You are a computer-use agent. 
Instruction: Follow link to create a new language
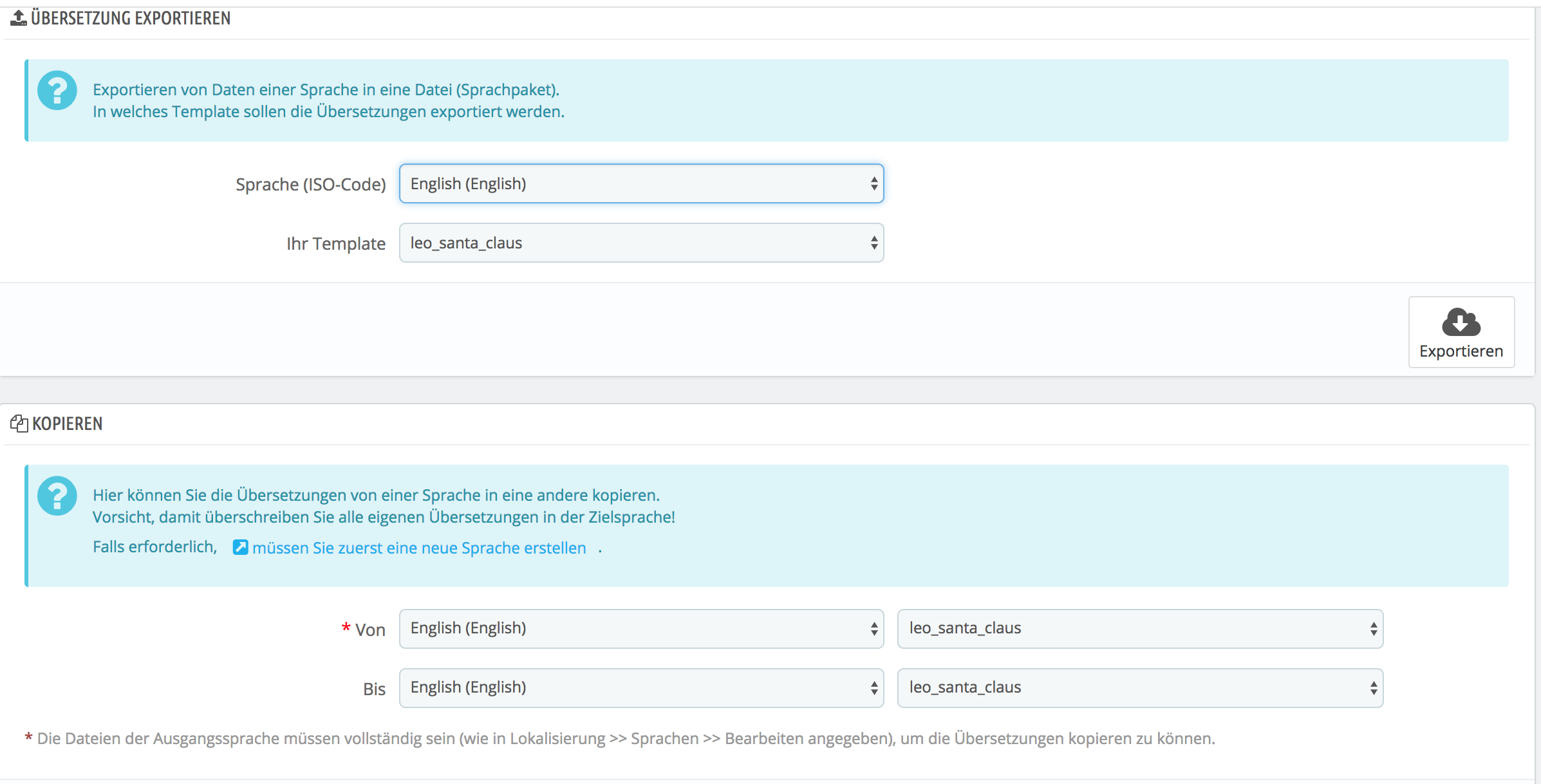click(x=419, y=548)
